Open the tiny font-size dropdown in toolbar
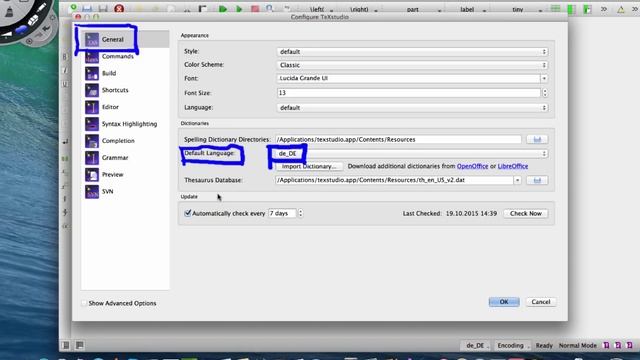The width and height of the screenshot is (640, 360). pyautogui.click(x=527, y=9)
